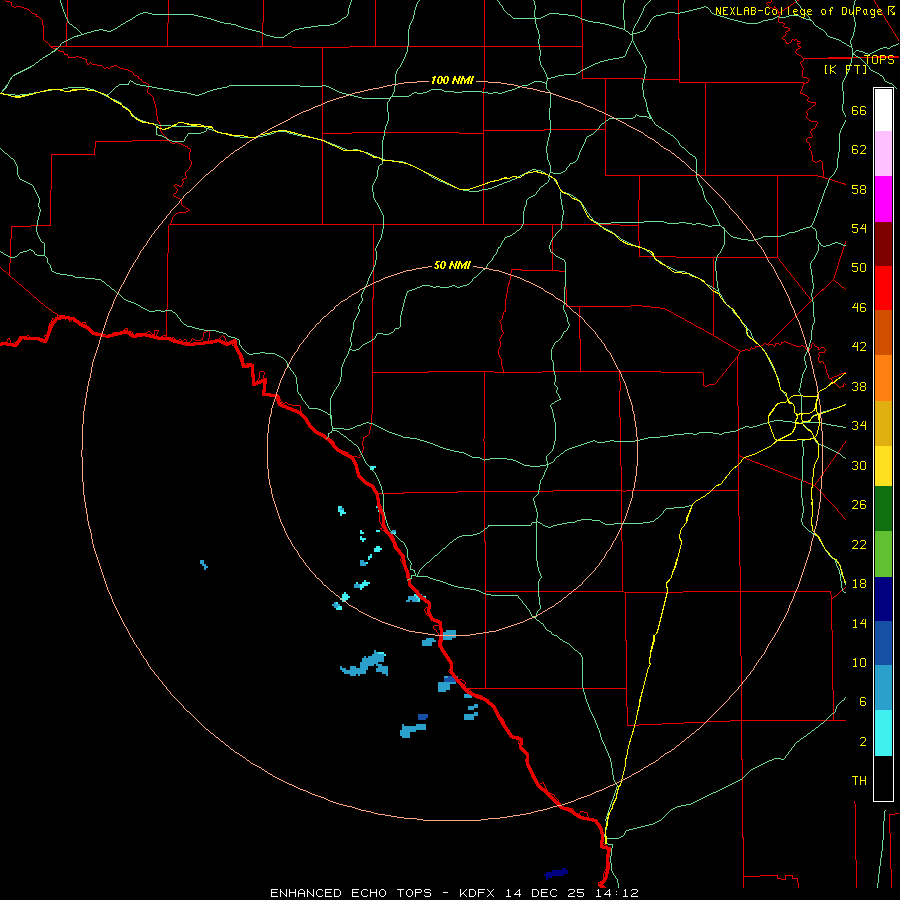This screenshot has width=900, height=900.
Task: Click the 38 value on the scale
Action: pyautogui.click(x=859, y=386)
